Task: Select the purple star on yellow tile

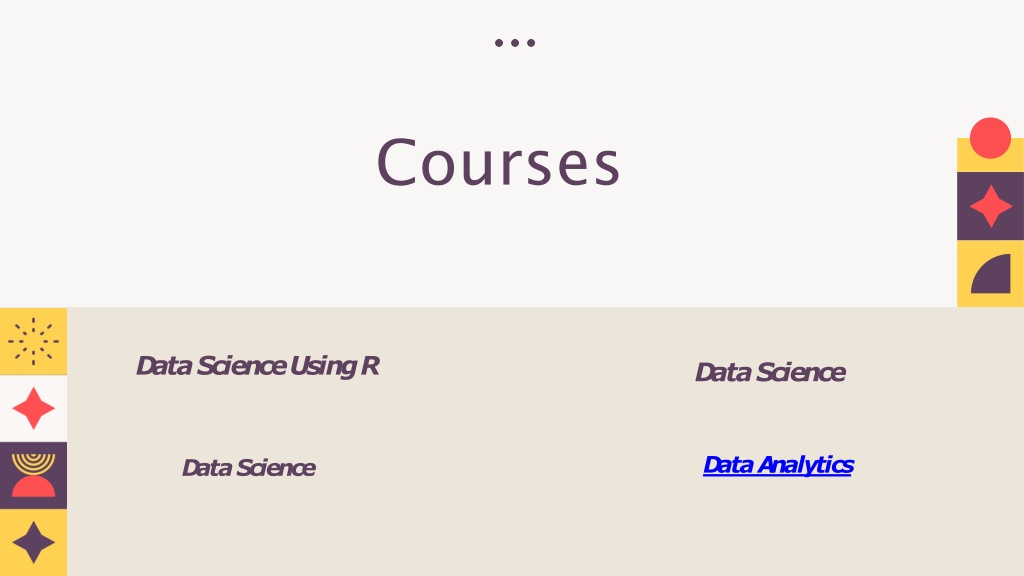Action: (33, 542)
